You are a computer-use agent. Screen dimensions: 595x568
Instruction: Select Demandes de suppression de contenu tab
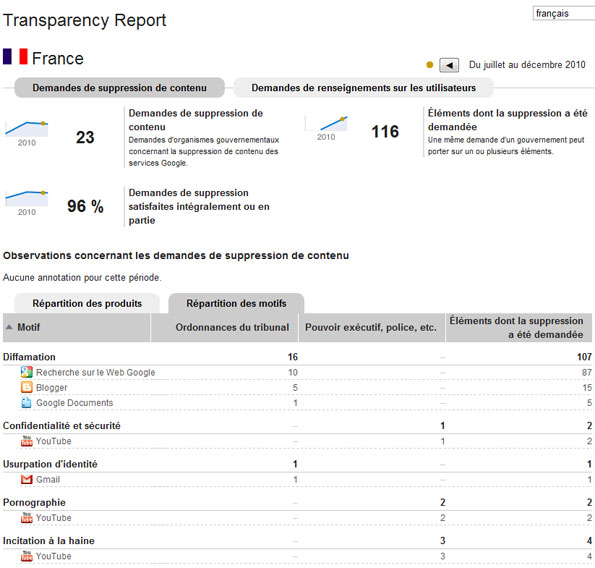coord(120,88)
